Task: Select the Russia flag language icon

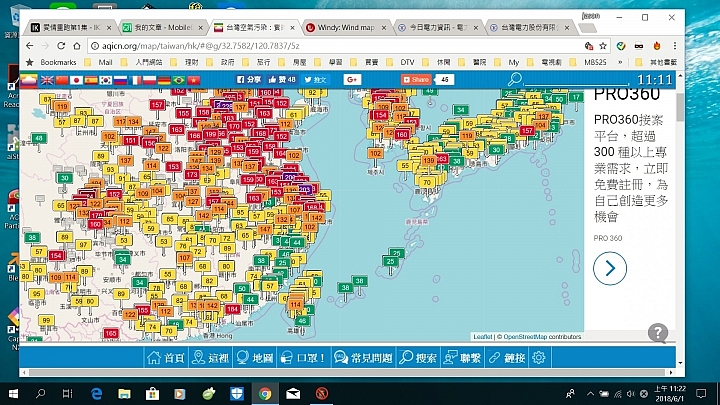Action: [x=120, y=80]
